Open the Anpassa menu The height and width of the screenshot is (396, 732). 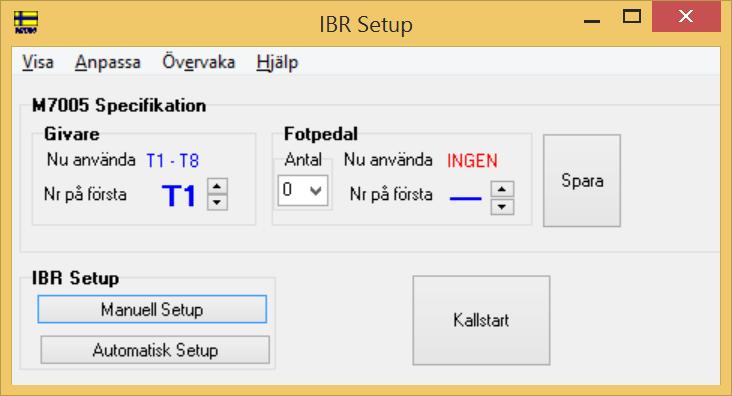click(108, 62)
